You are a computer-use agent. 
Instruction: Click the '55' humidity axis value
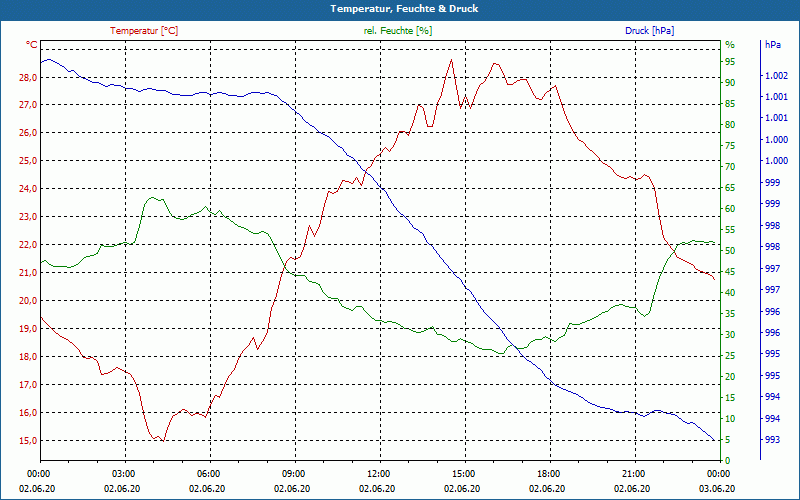pyautogui.click(x=730, y=230)
